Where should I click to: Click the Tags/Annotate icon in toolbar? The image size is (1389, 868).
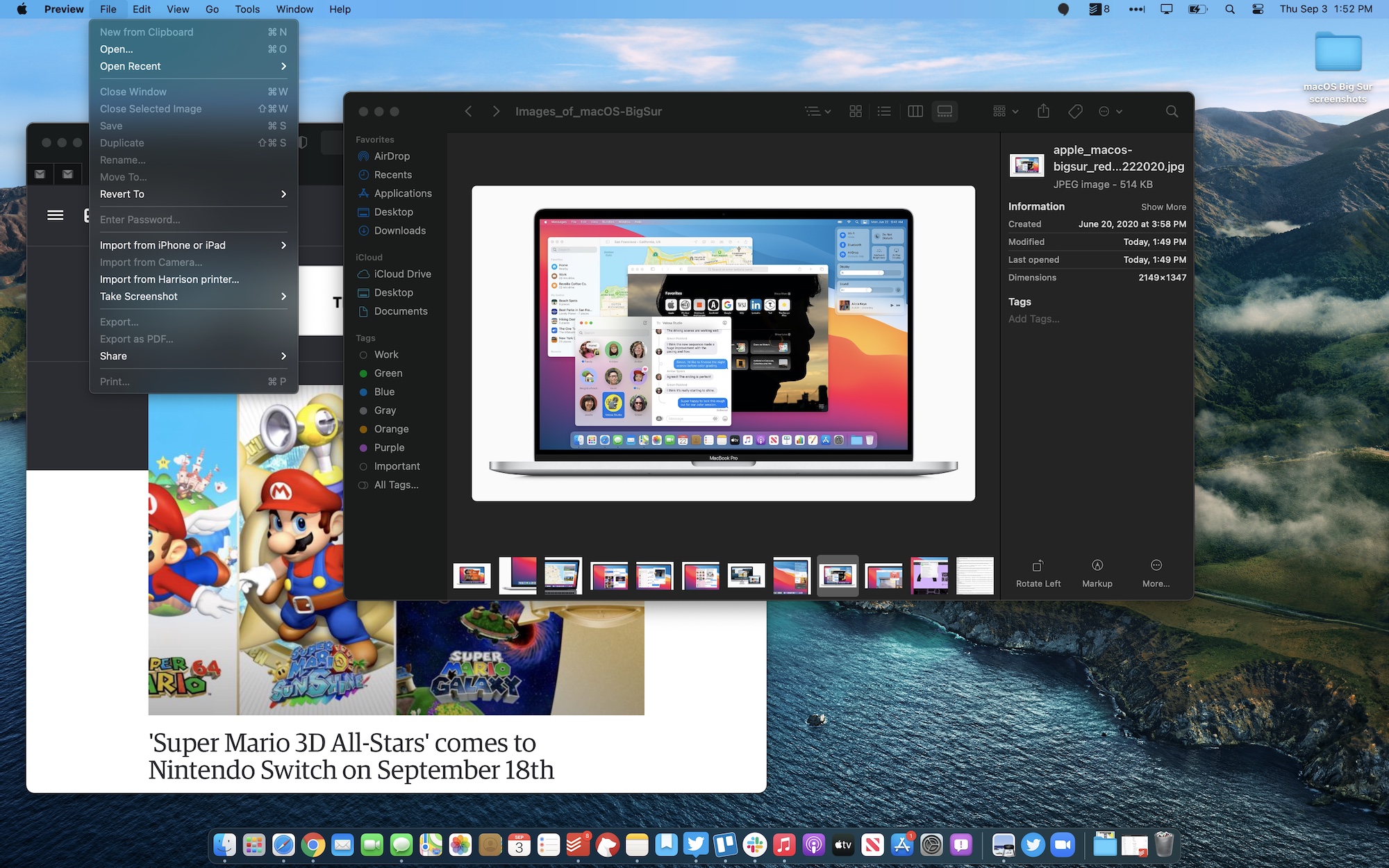click(x=1075, y=111)
